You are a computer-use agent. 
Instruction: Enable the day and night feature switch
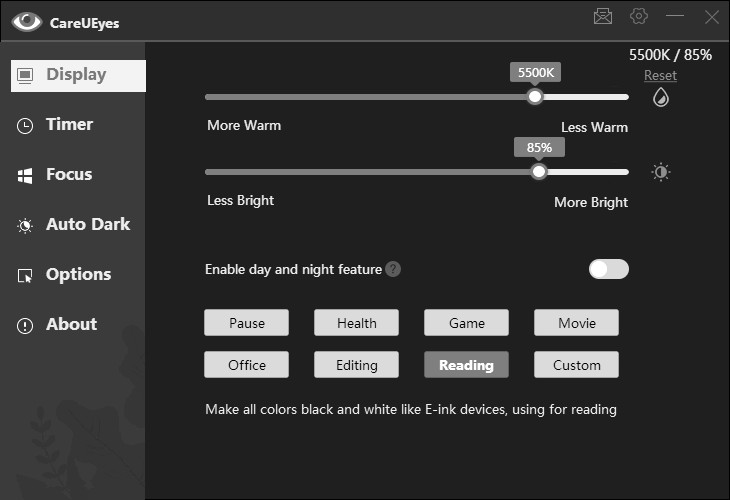coord(608,269)
